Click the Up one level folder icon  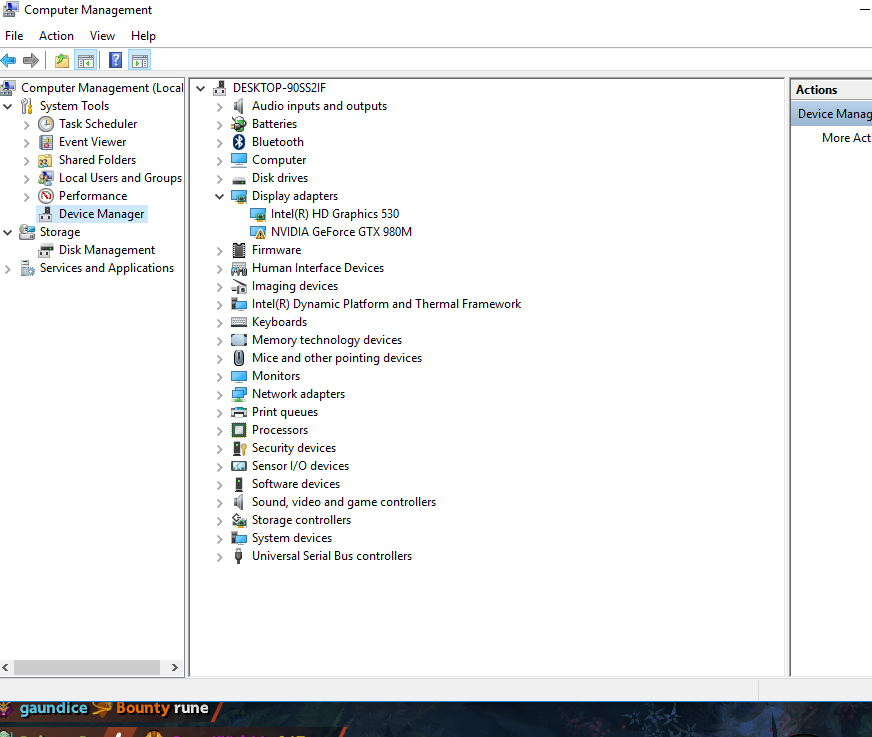click(62, 60)
